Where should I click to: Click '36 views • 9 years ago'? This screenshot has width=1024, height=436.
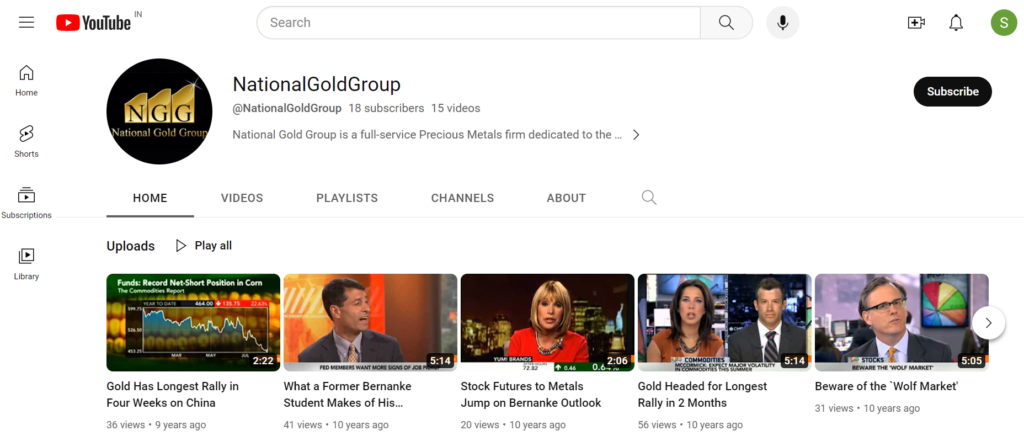pos(156,425)
